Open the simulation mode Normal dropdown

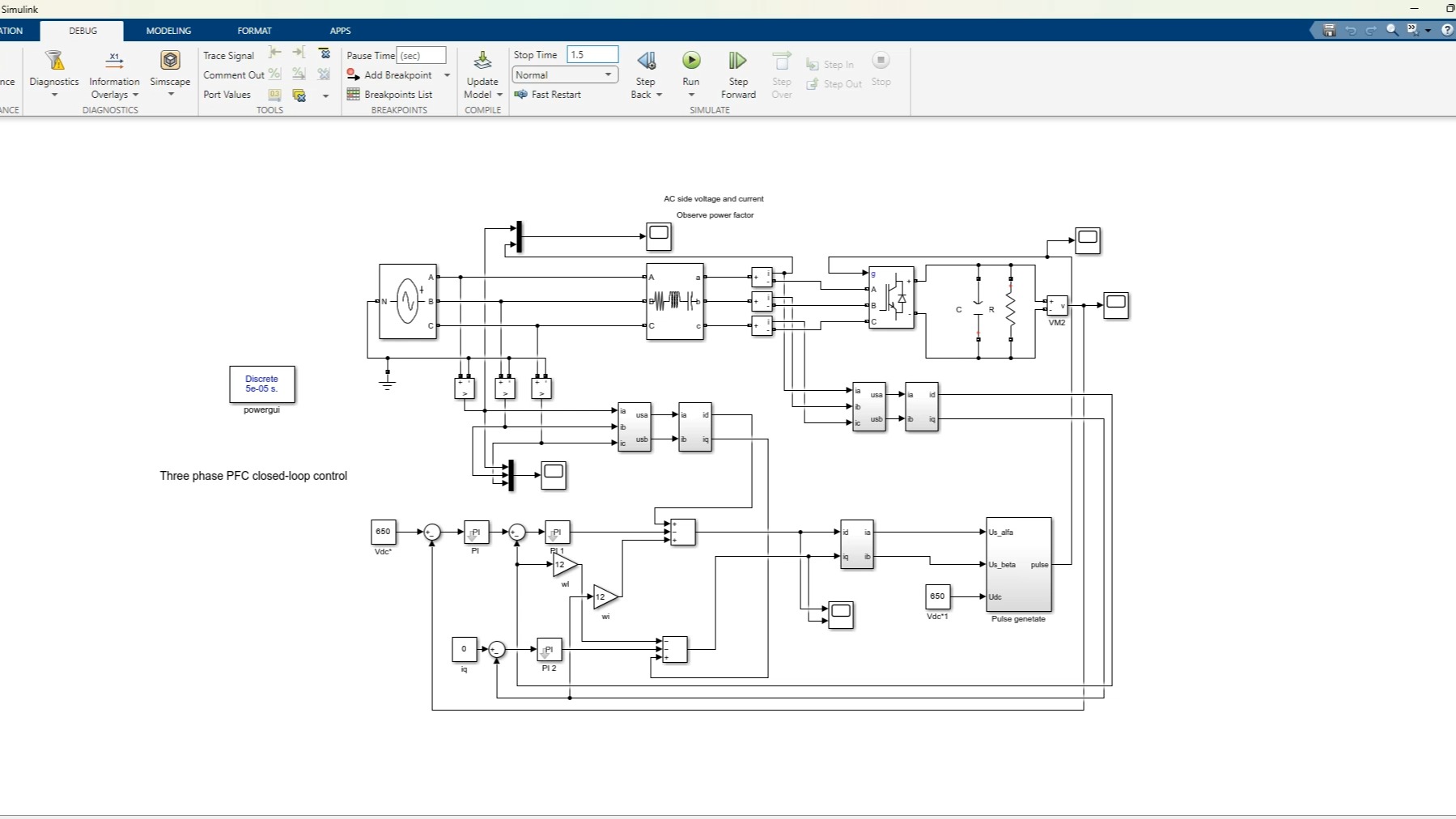coord(607,74)
